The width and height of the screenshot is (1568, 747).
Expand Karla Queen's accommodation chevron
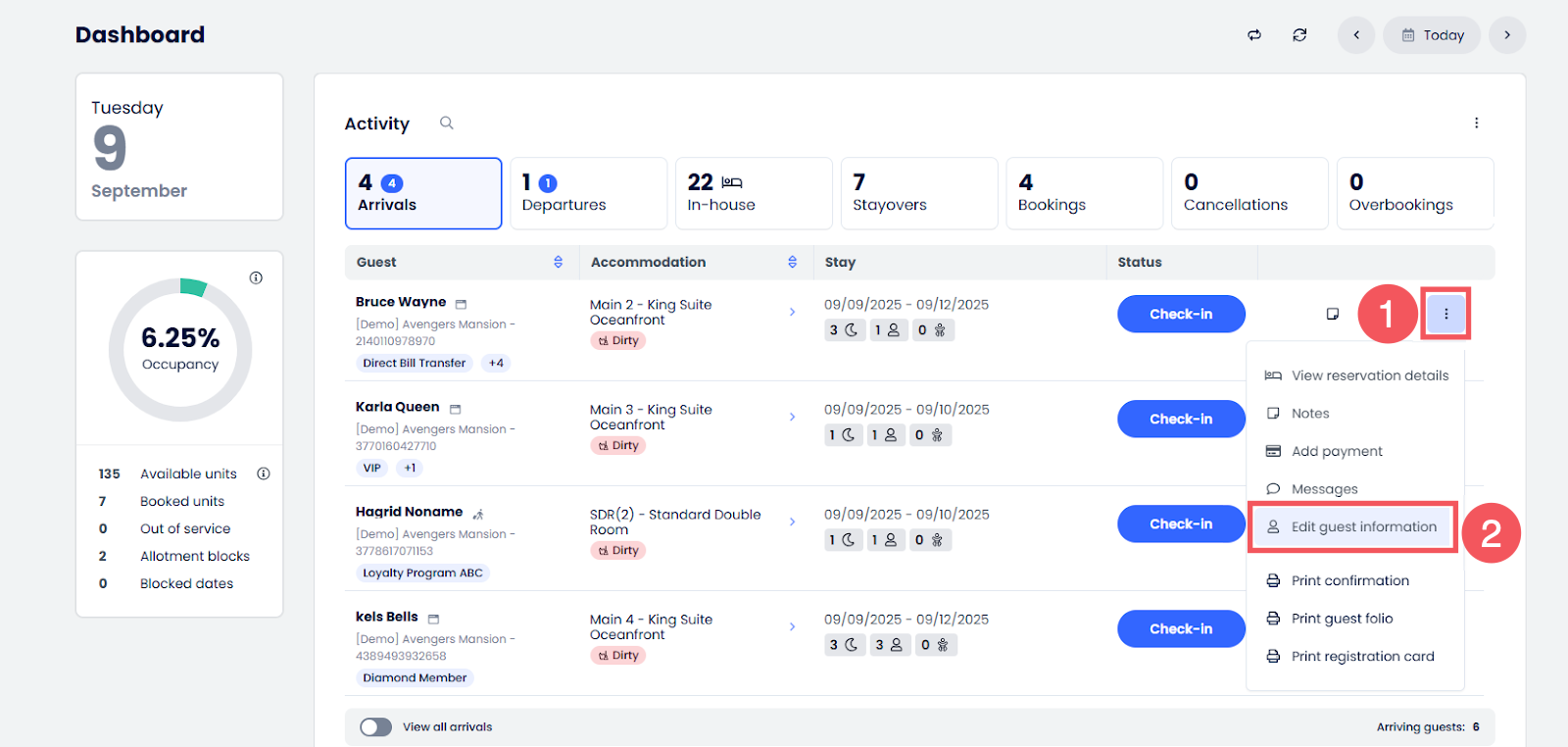792,418
